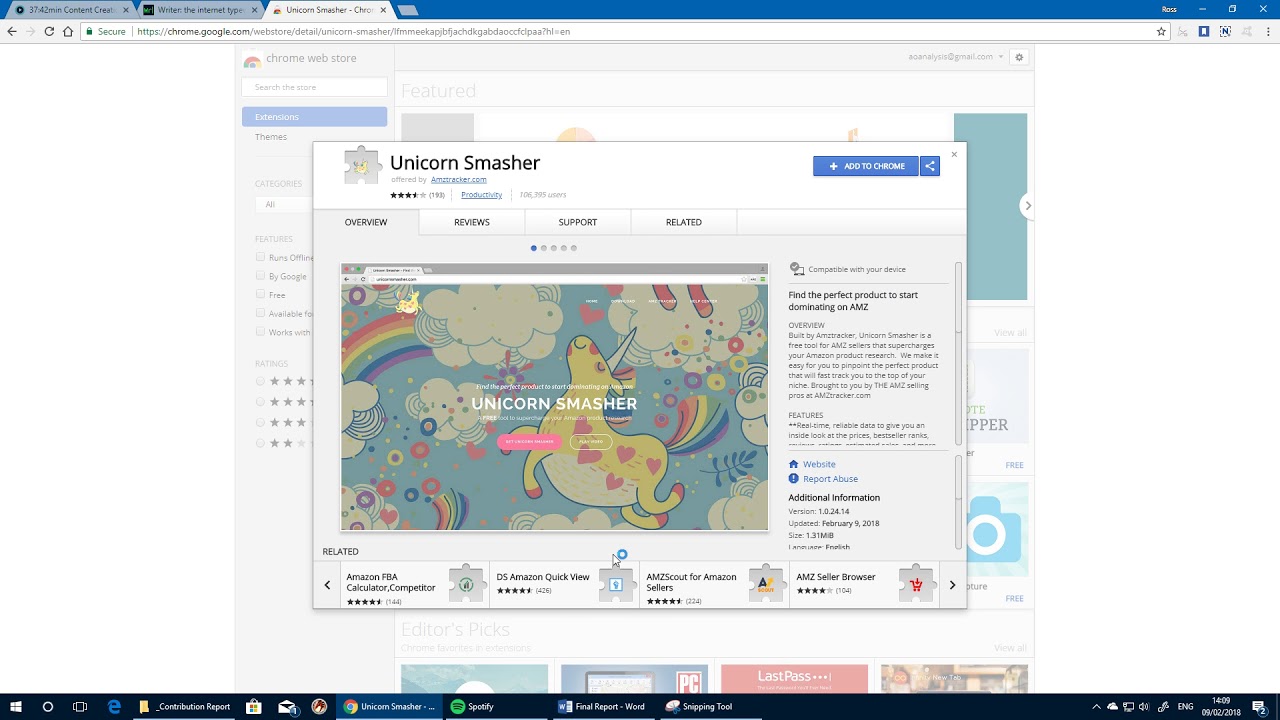Click the Productivity category link
The height and width of the screenshot is (720, 1280).
pyautogui.click(x=482, y=195)
